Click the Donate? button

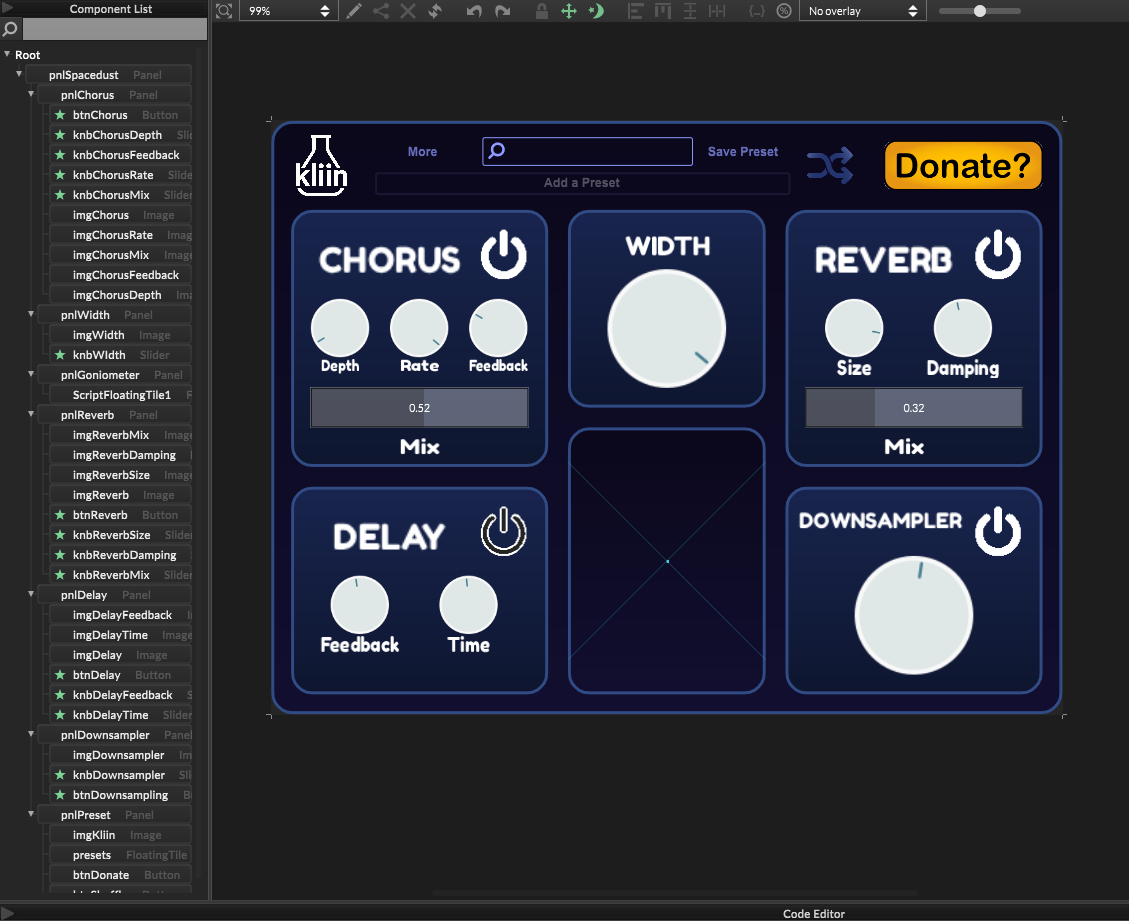(x=962, y=165)
